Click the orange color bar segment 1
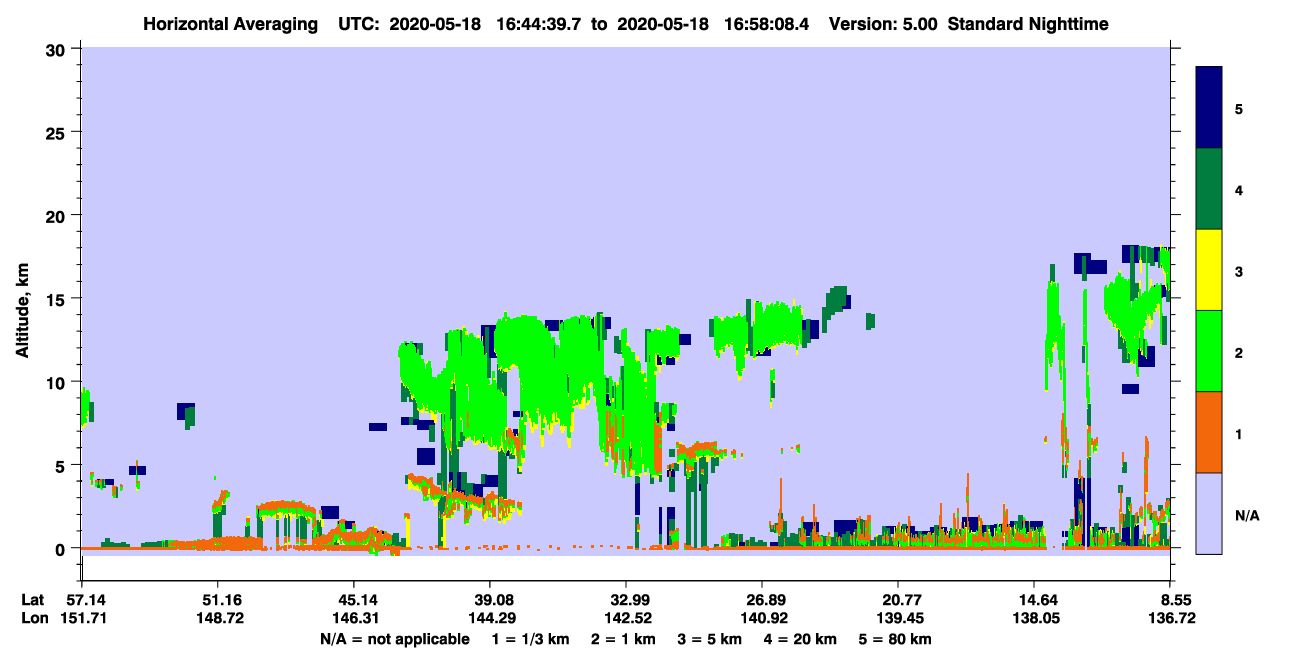The height and width of the screenshot is (667, 1300). coord(1209,432)
